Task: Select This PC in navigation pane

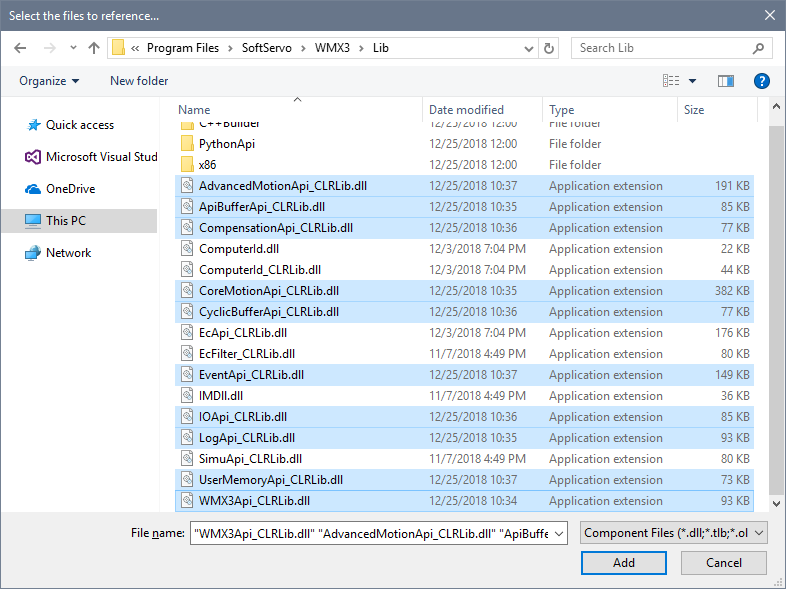Action: pos(79,221)
